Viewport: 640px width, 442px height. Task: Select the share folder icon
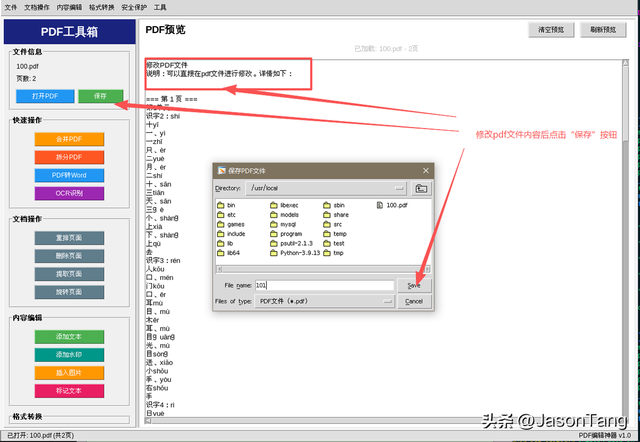(x=327, y=215)
